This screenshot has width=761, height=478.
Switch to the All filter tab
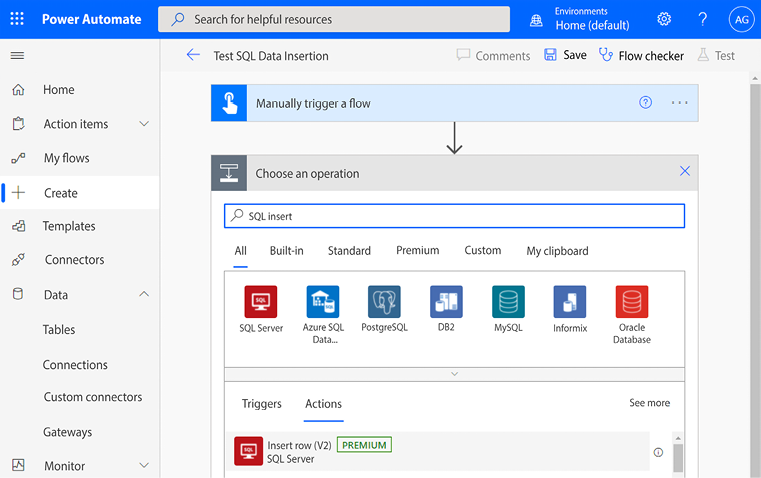tap(241, 251)
